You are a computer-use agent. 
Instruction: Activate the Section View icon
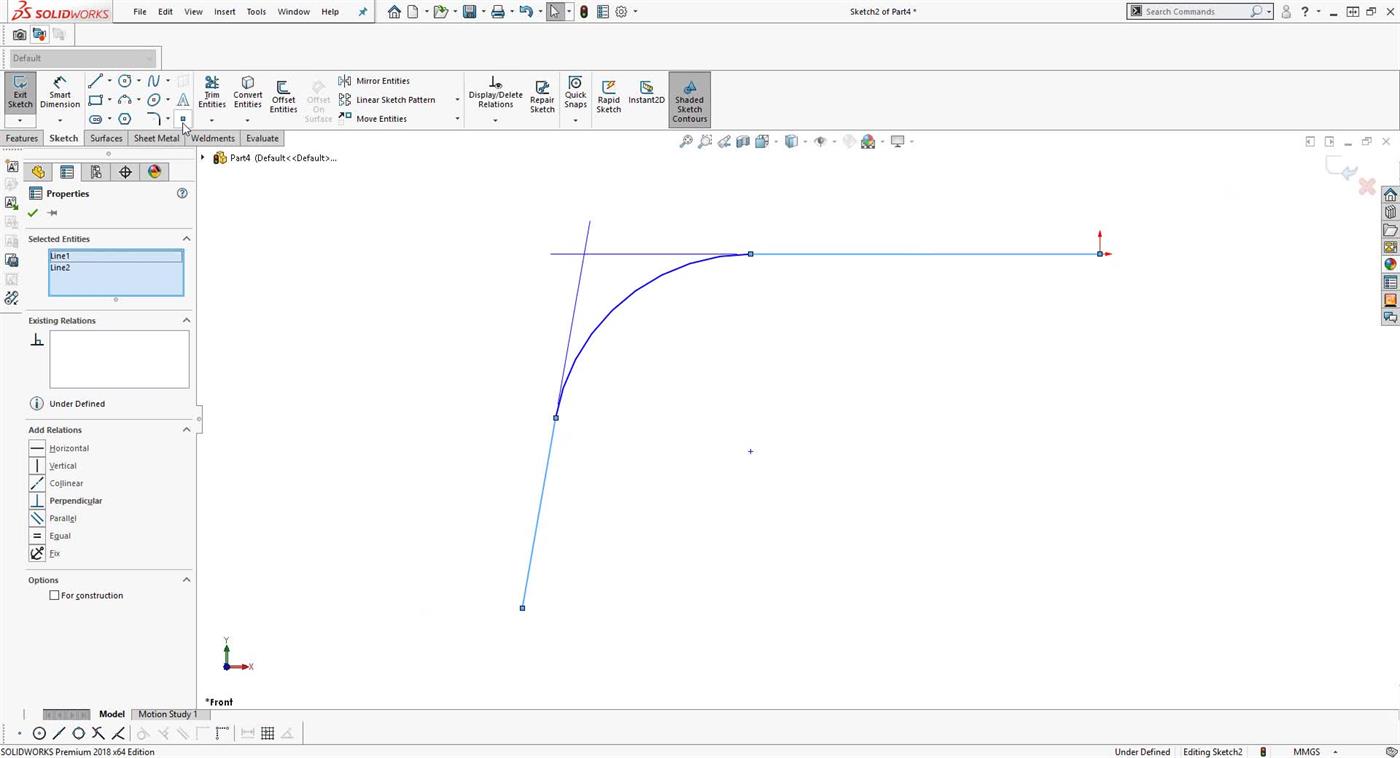point(743,141)
